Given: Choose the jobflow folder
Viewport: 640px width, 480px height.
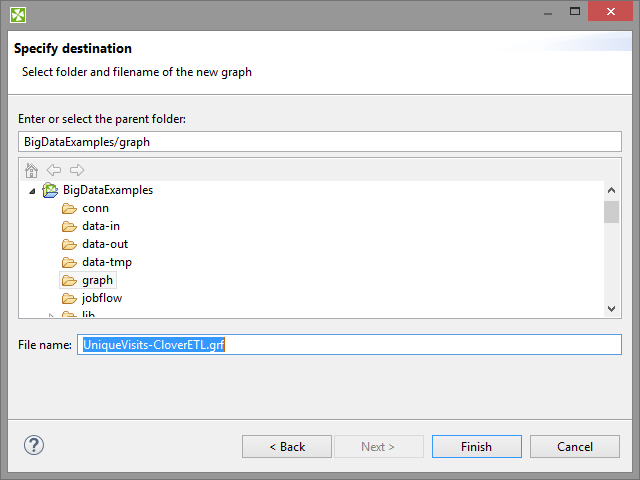Looking at the screenshot, I should (x=102, y=298).
